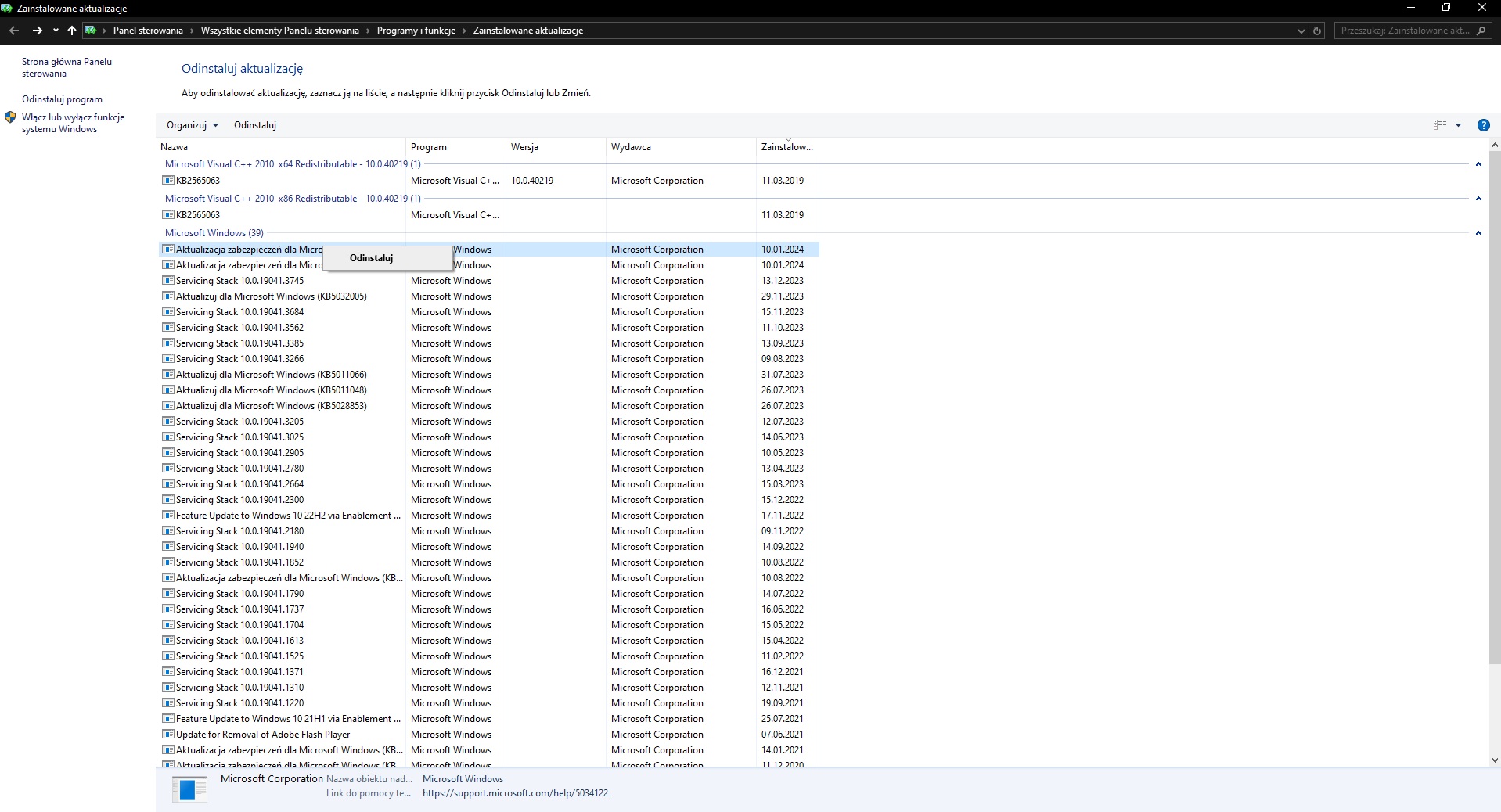This screenshot has width=1501, height=812.
Task: Click the refresh icon in the address bar
Action: point(1317,31)
